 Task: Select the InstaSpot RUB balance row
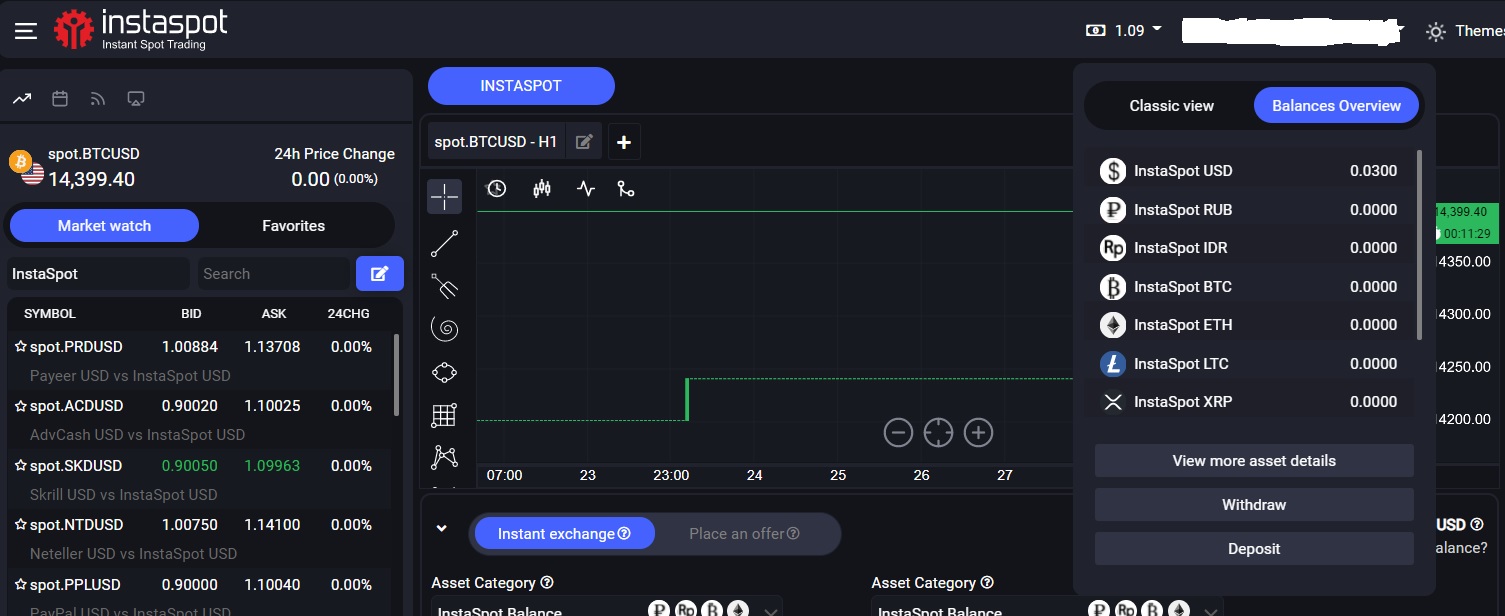point(1249,210)
